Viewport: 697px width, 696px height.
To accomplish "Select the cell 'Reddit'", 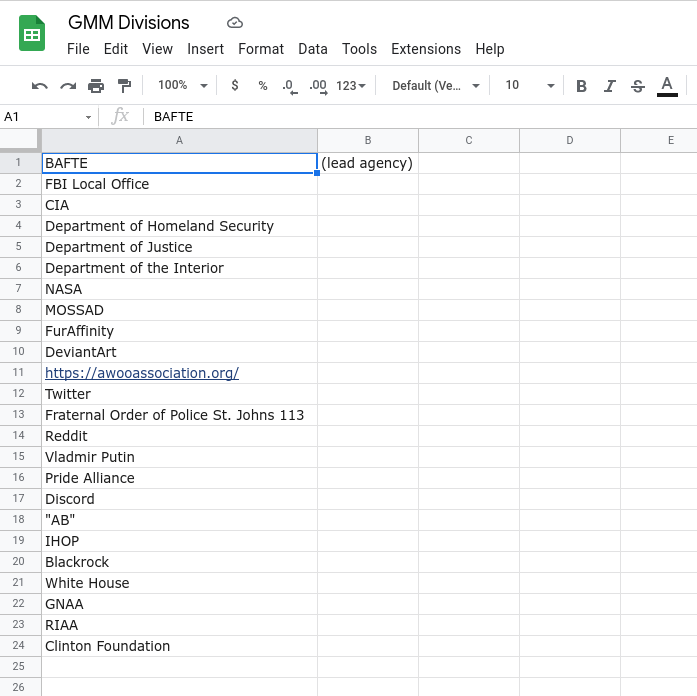I will [179, 436].
